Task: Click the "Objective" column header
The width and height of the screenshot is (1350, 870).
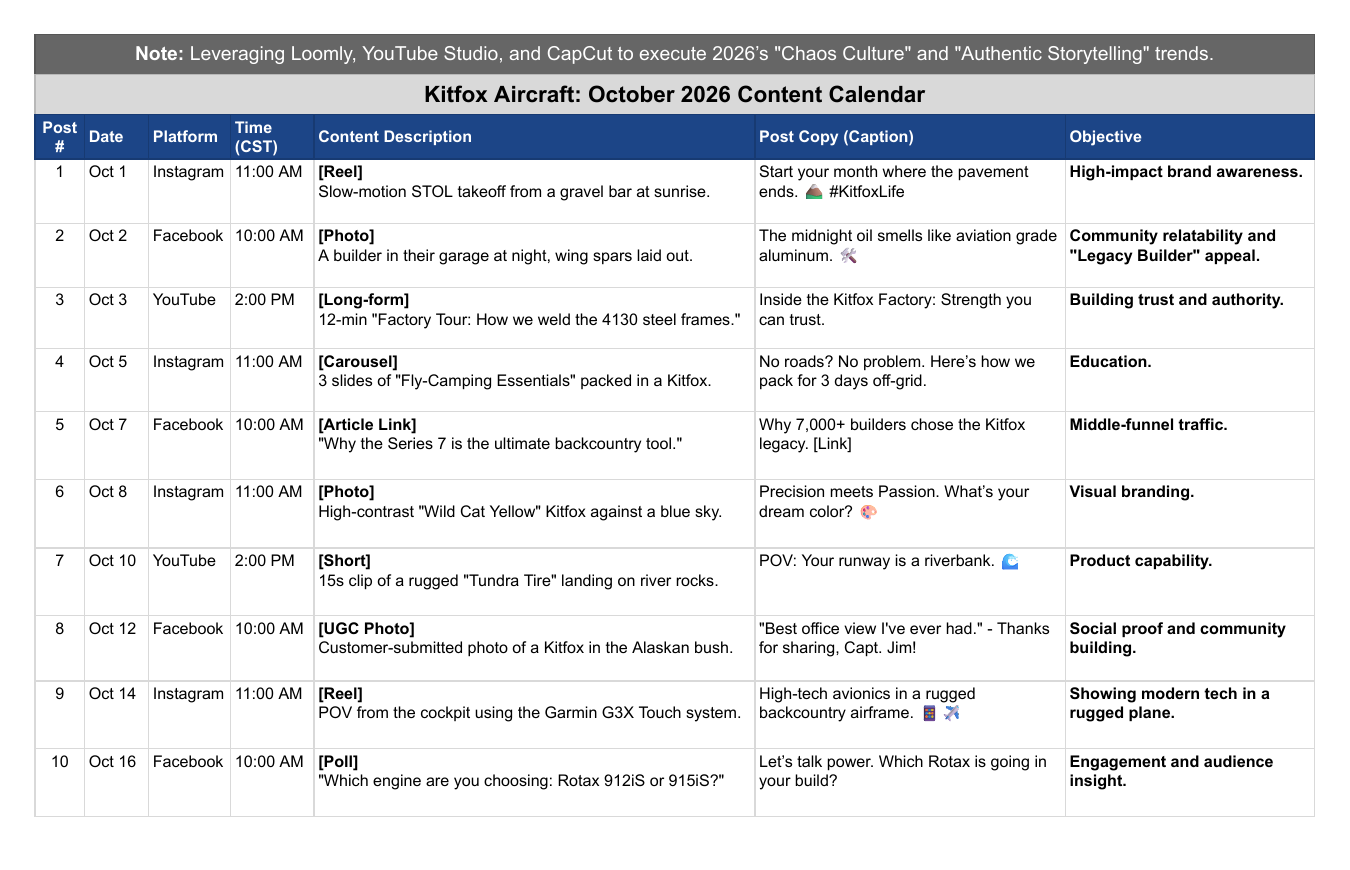Action: [x=1190, y=137]
